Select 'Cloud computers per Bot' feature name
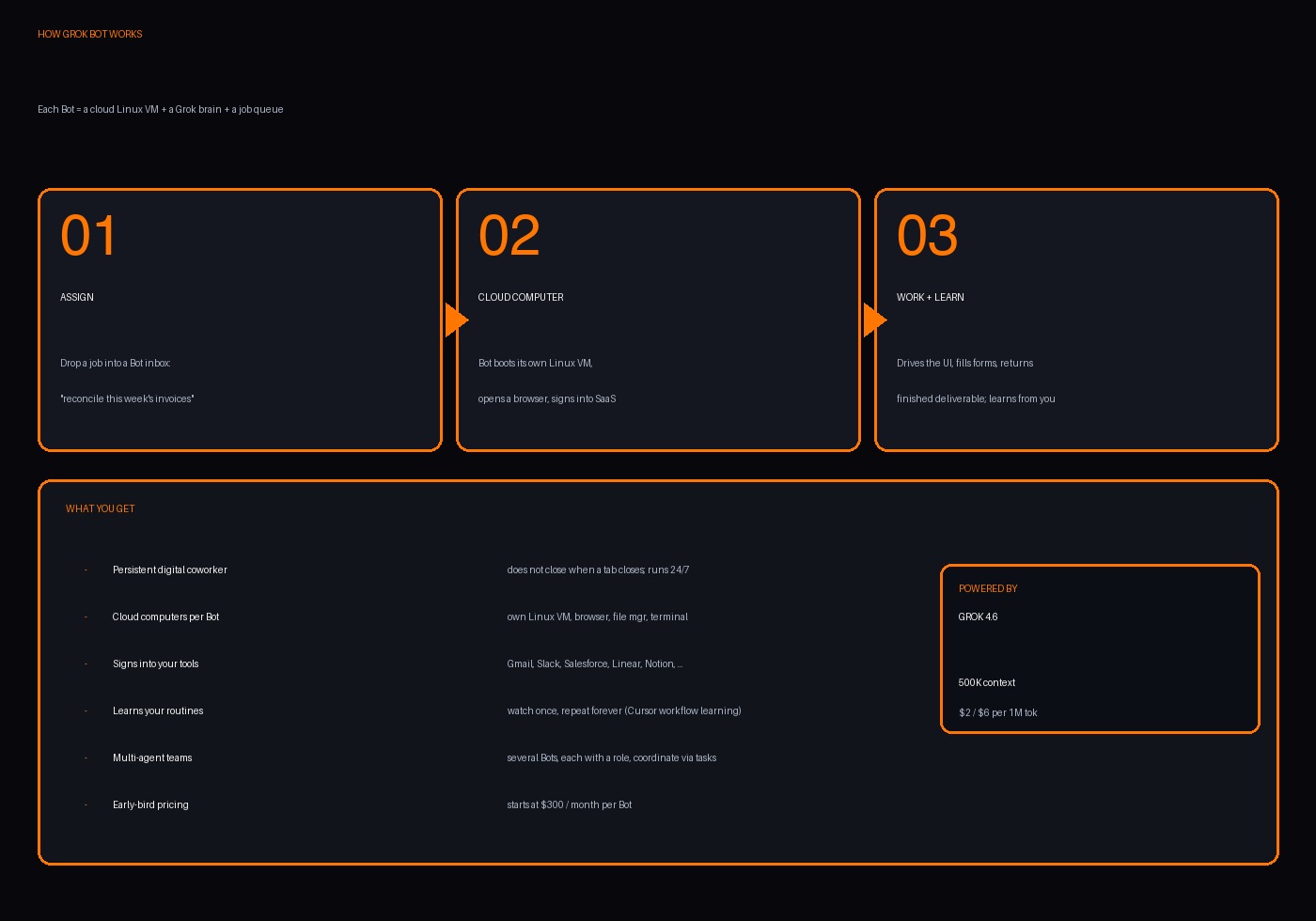Image resolution: width=1316 pixels, height=921 pixels. (x=165, y=617)
